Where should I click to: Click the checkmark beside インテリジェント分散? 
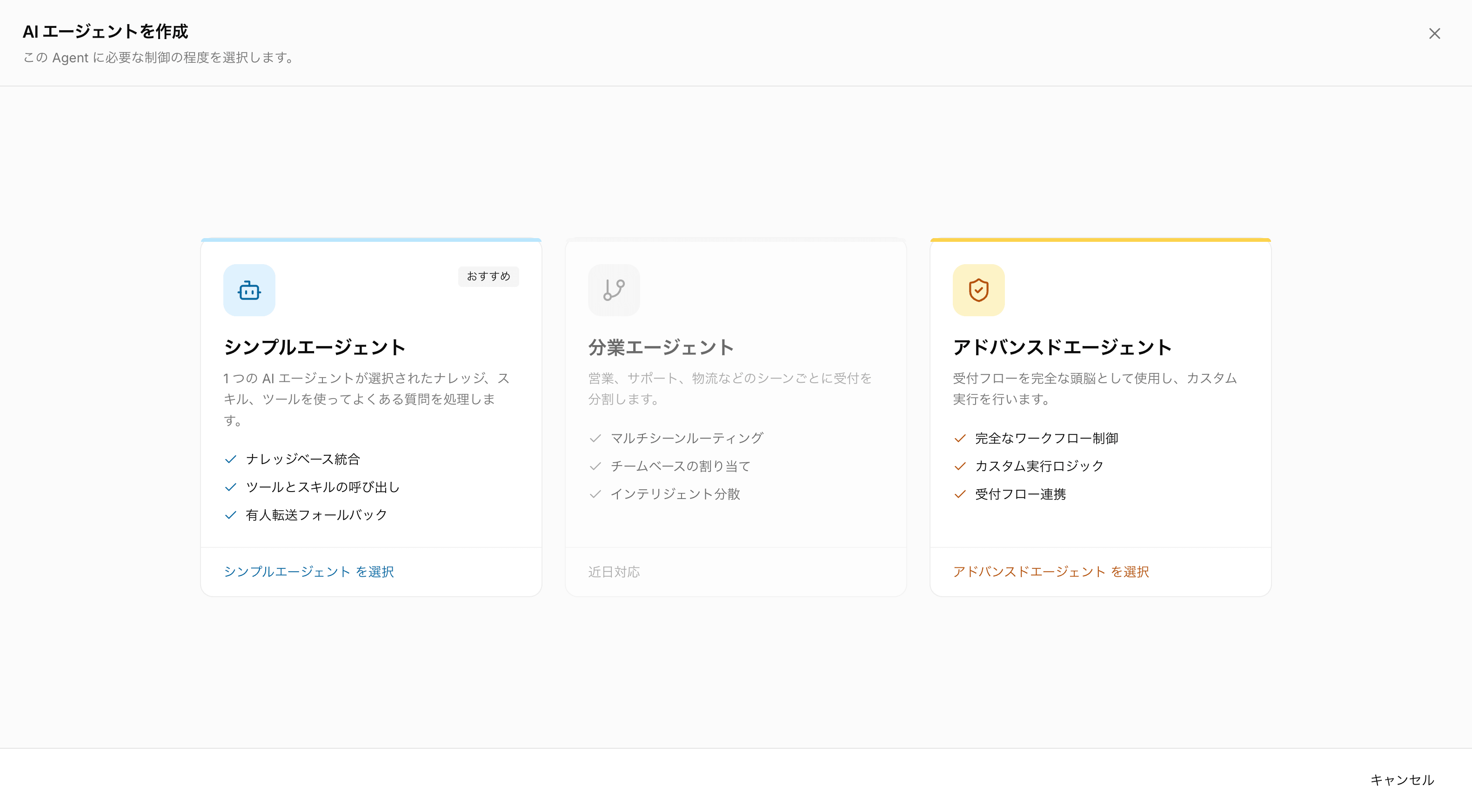tap(595, 494)
